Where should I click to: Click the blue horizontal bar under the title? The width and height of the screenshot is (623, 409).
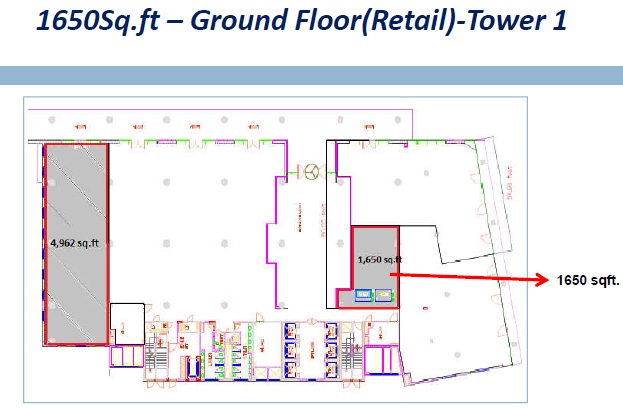click(311, 75)
